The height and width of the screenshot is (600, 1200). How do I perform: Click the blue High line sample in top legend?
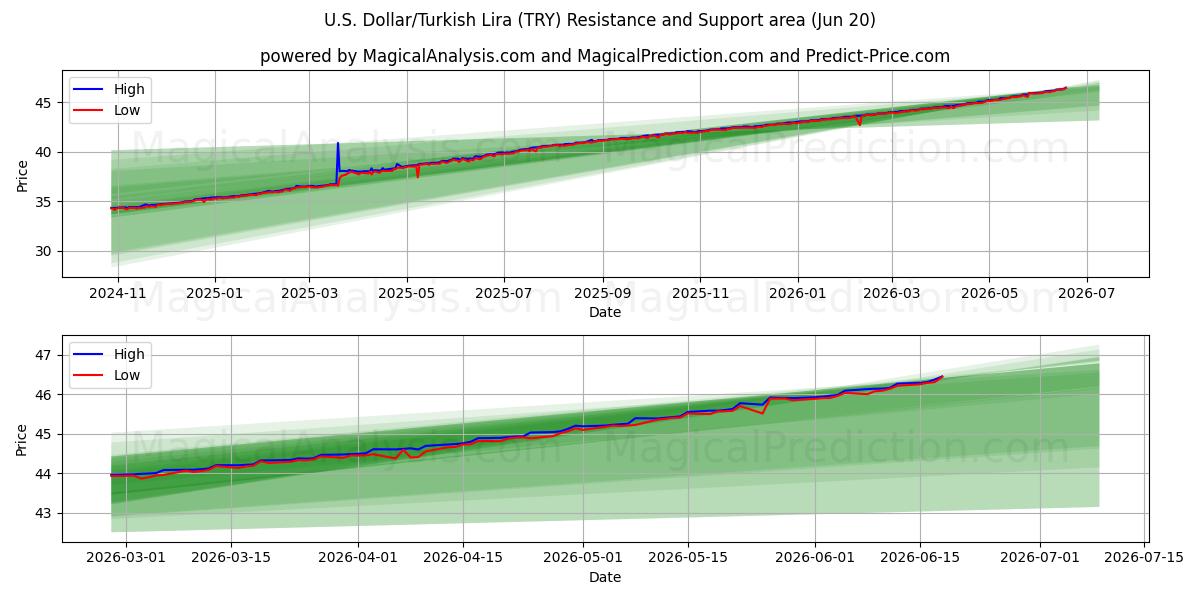point(89,90)
